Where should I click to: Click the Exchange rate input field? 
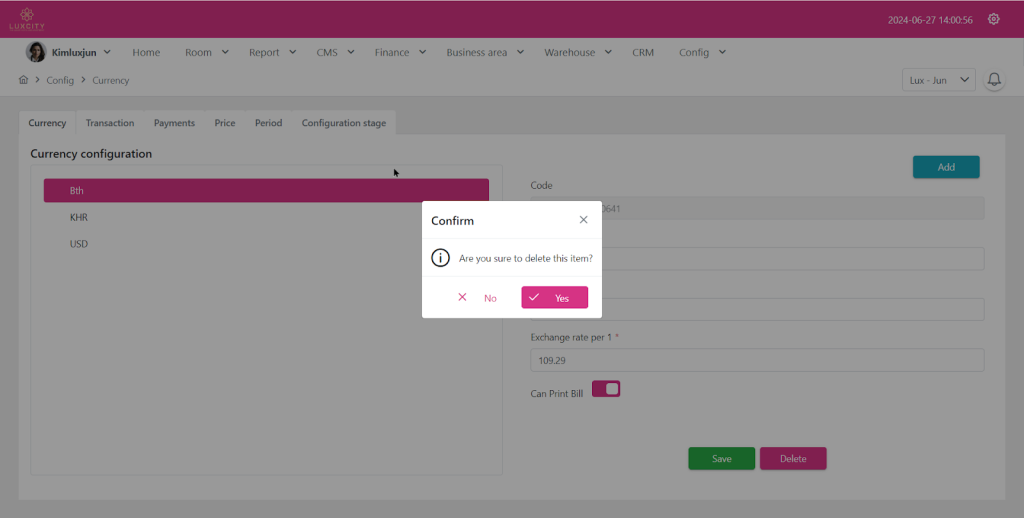(x=756, y=360)
